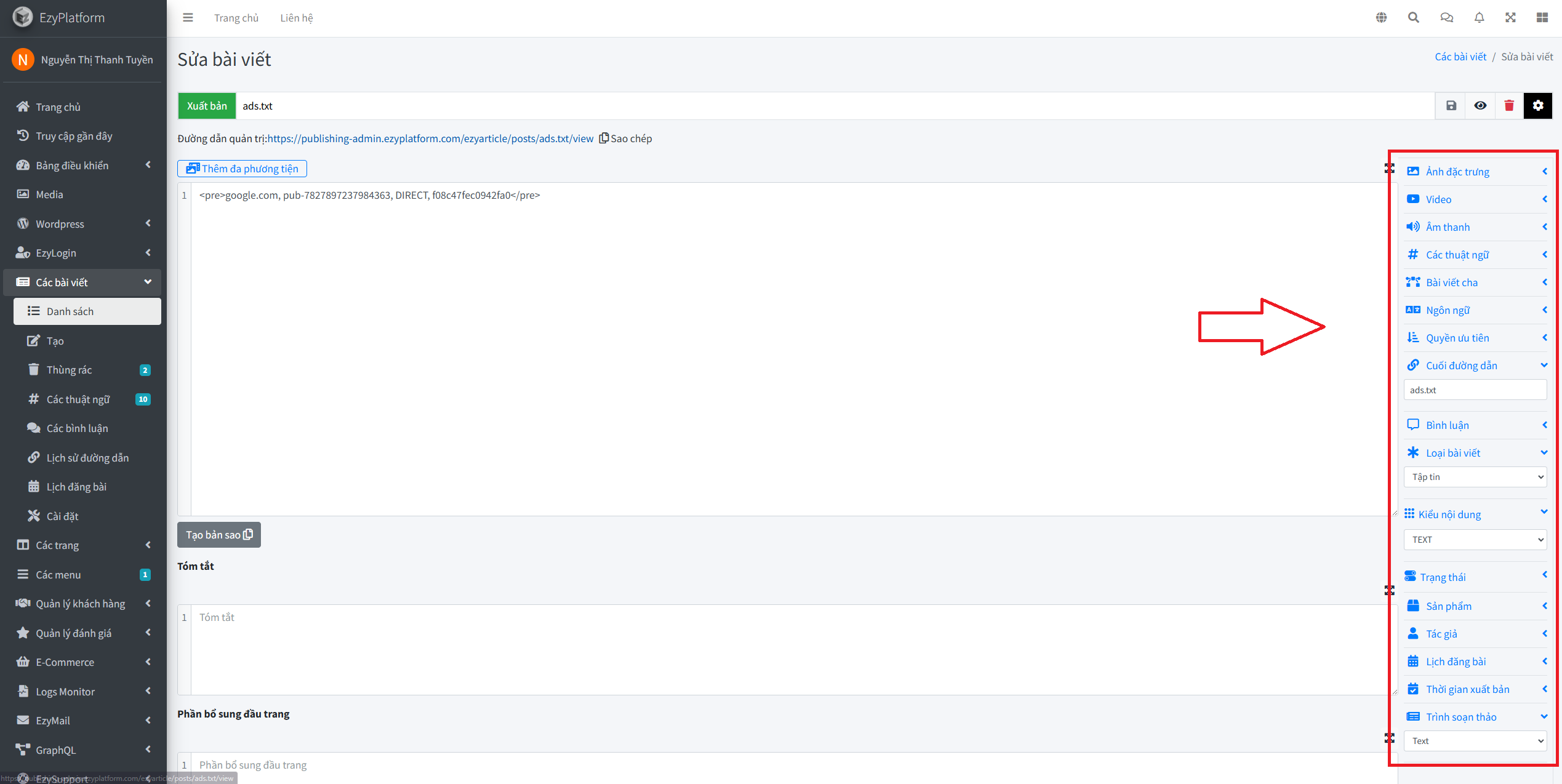Expand Quyền ưu tiên panel
Image resolution: width=1562 pixels, height=784 pixels.
pos(1476,338)
